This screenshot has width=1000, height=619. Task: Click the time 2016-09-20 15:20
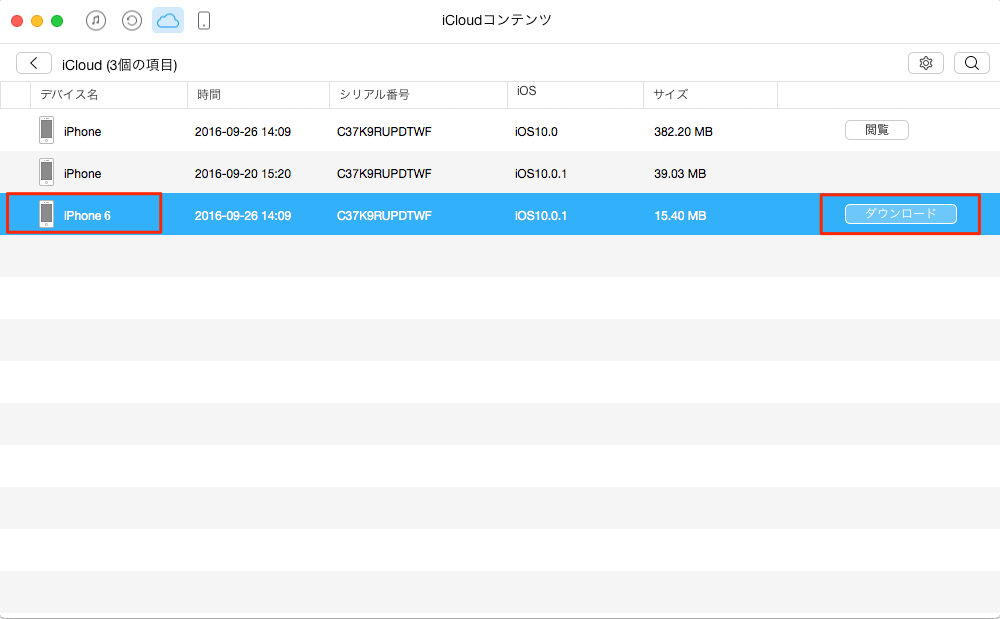click(243, 173)
